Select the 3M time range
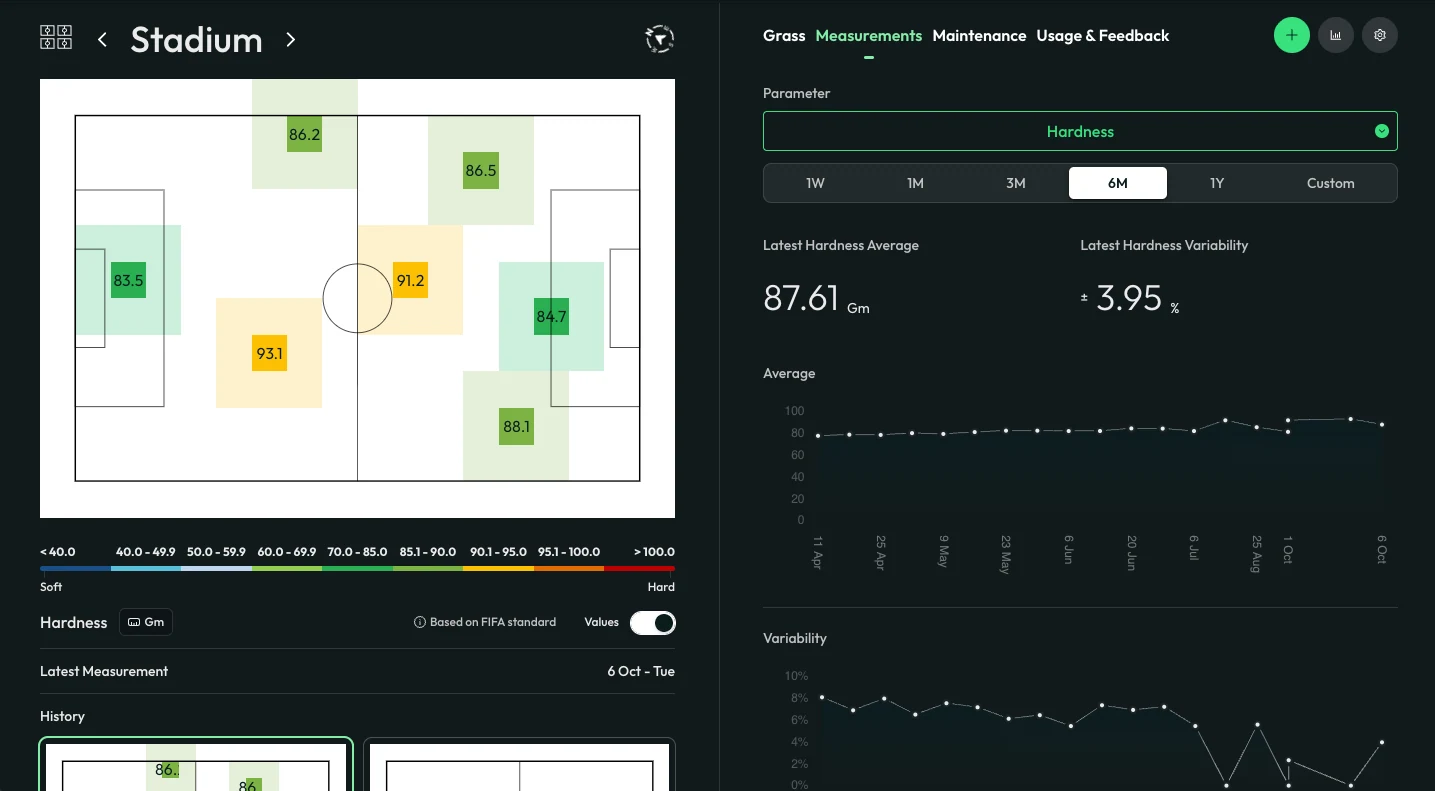Viewport: 1435px width, 791px height. point(1016,183)
